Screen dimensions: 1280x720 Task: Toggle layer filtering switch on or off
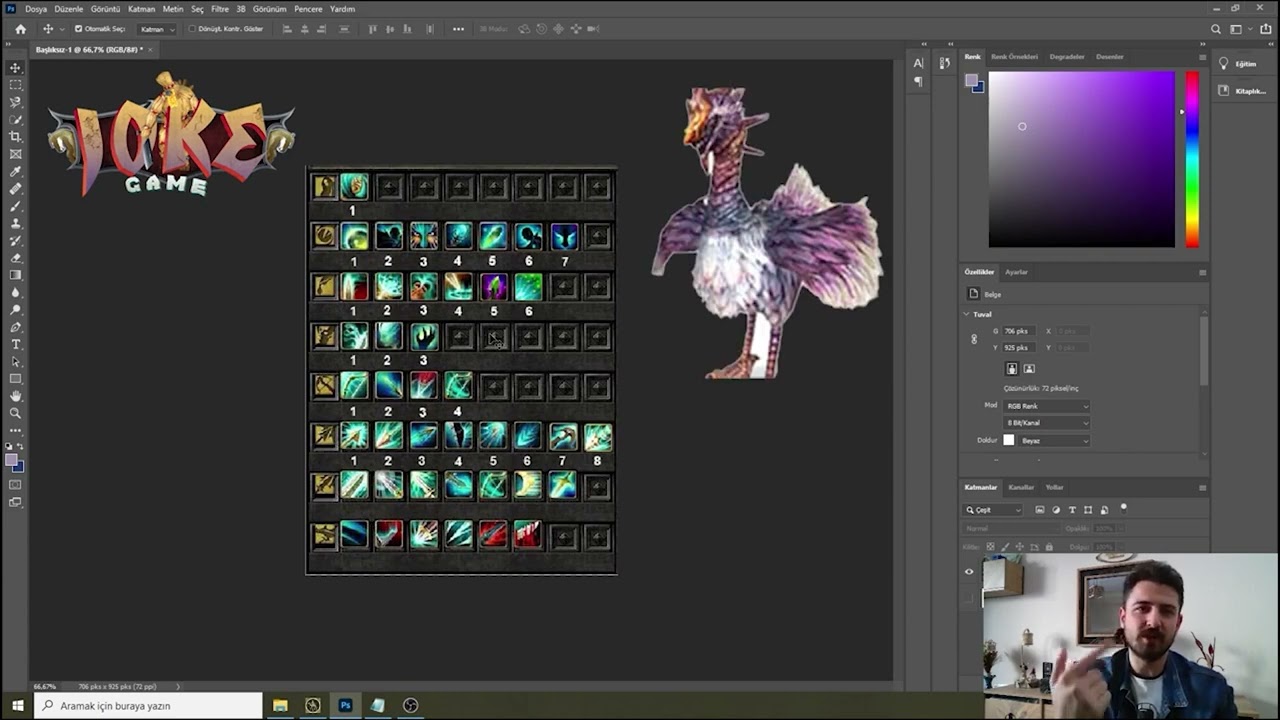point(1123,508)
